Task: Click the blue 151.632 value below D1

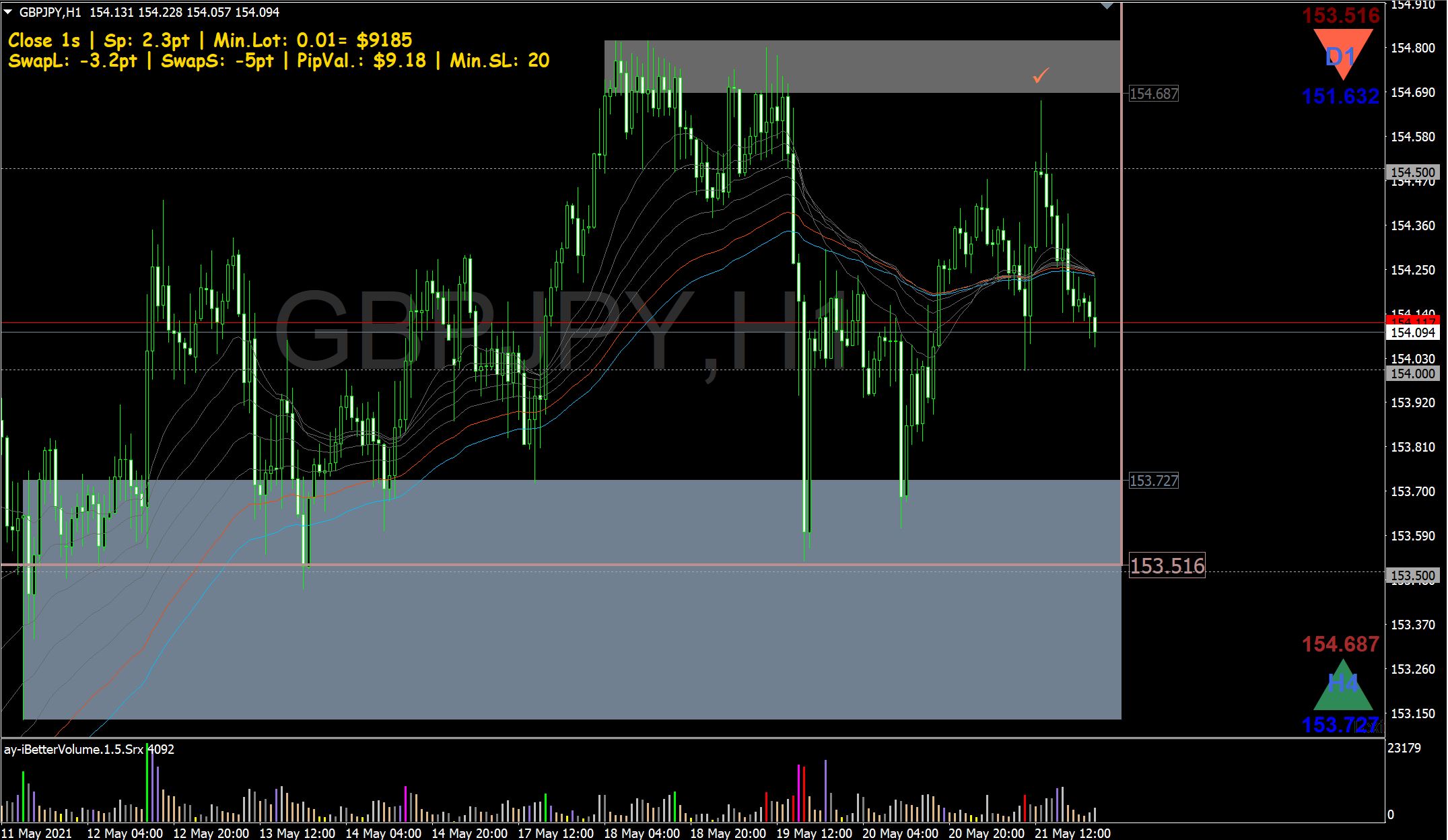Action: tap(1340, 96)
